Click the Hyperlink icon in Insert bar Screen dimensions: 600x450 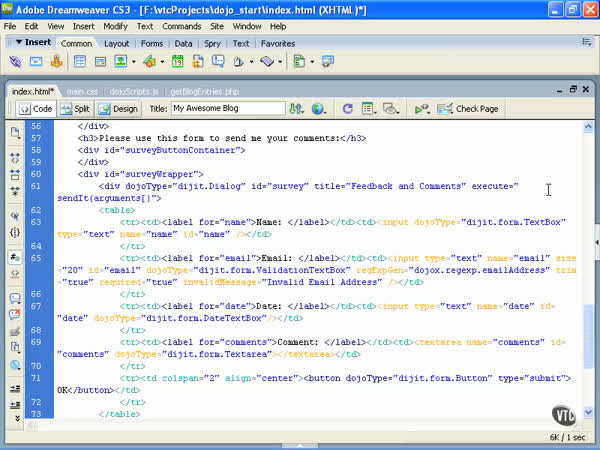pyautogui.click(x=17, y=62)
